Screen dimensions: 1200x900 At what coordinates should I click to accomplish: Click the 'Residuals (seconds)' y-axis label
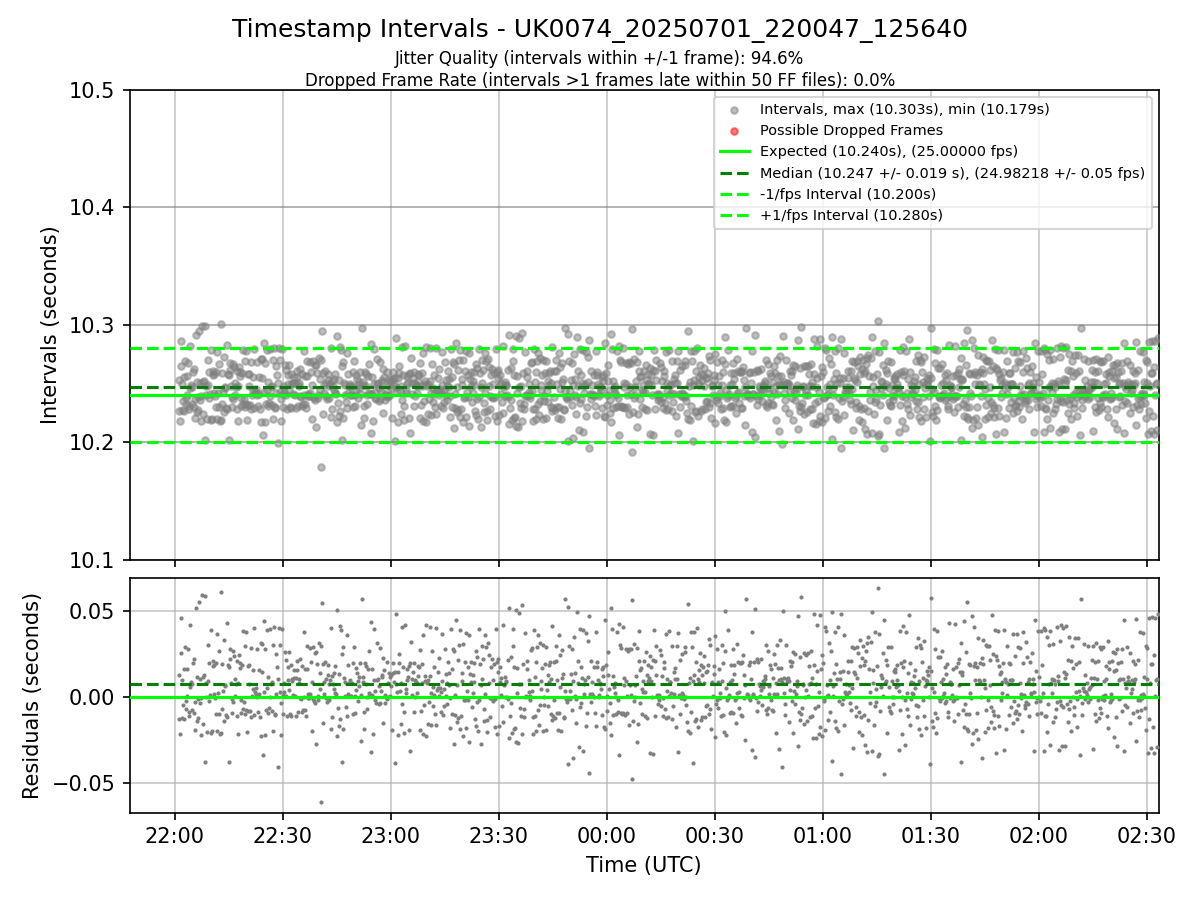(x=31, y=696)
